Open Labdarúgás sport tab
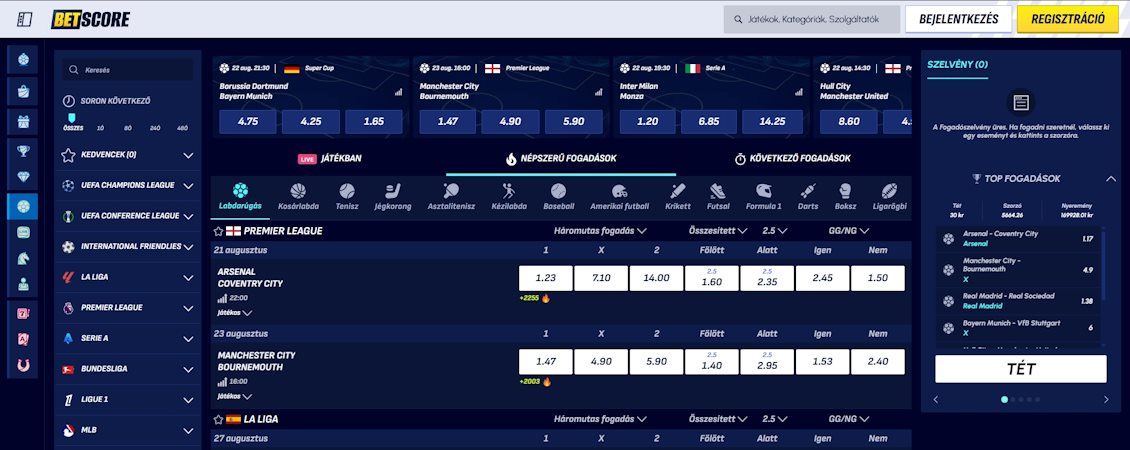This screenshot has width=1130, height=450. (x=241, y=197)
